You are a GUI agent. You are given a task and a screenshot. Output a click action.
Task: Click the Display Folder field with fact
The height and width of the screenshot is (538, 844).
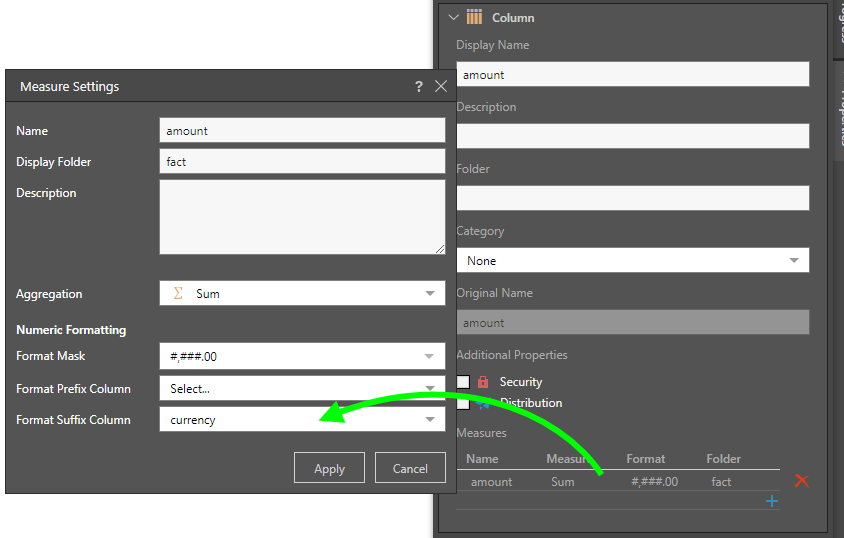click(302, 162)
